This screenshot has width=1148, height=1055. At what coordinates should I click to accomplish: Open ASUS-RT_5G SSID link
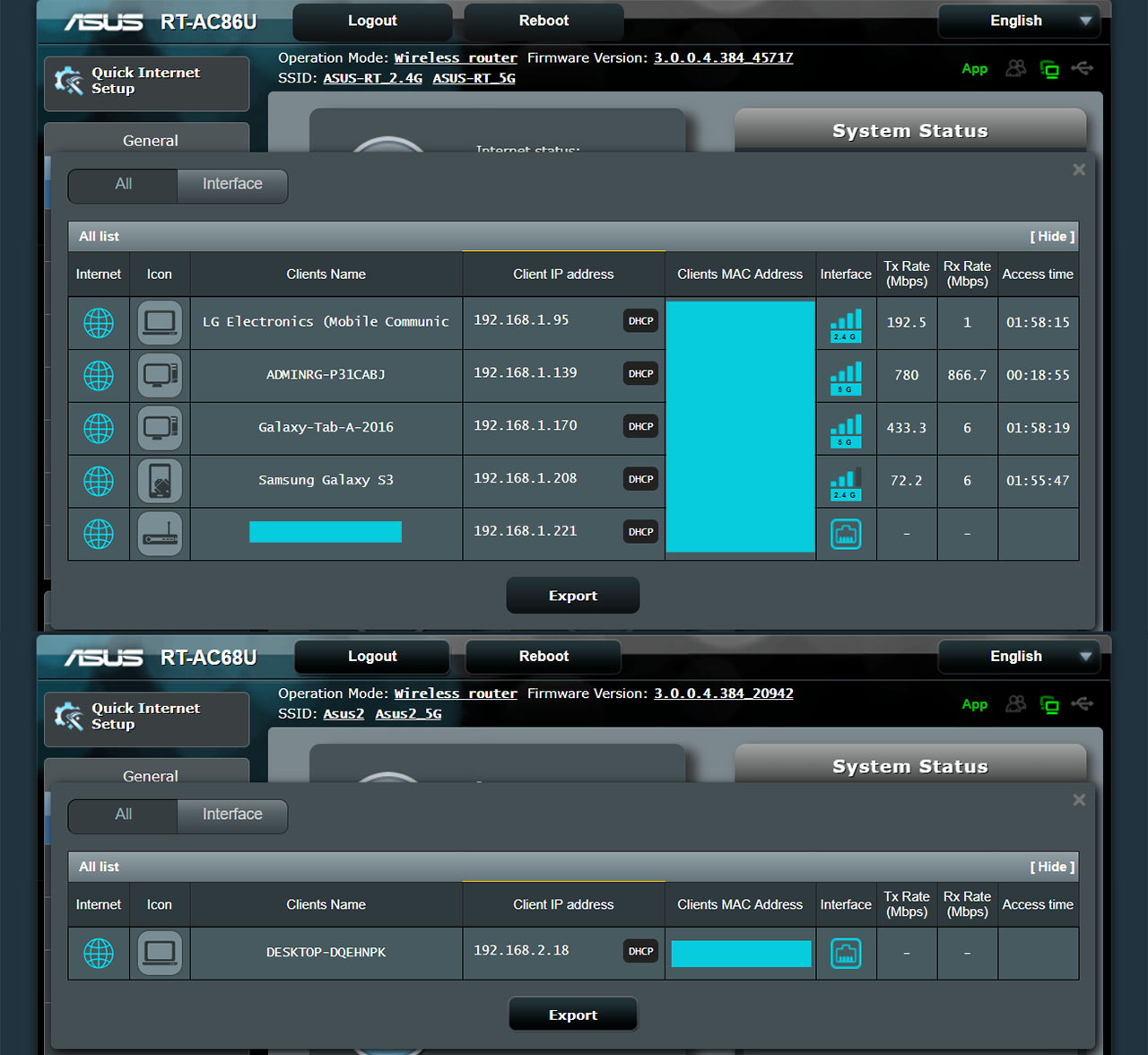(x=474, y=78)
